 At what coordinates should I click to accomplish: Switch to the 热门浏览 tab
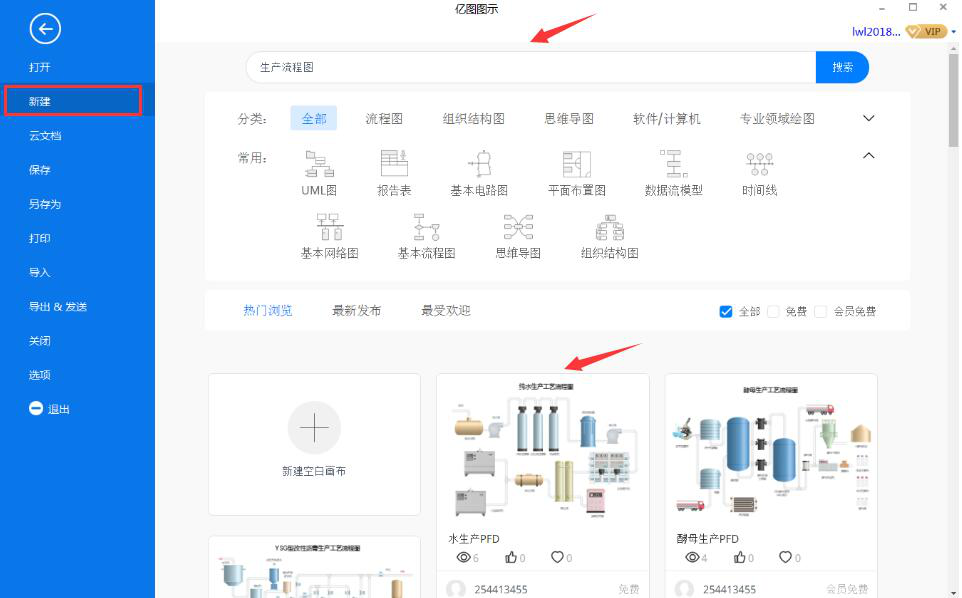(x=267, y=310)
